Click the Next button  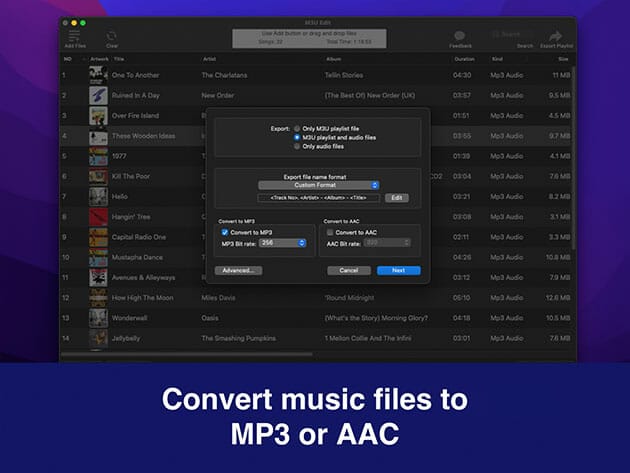(398, 270)
